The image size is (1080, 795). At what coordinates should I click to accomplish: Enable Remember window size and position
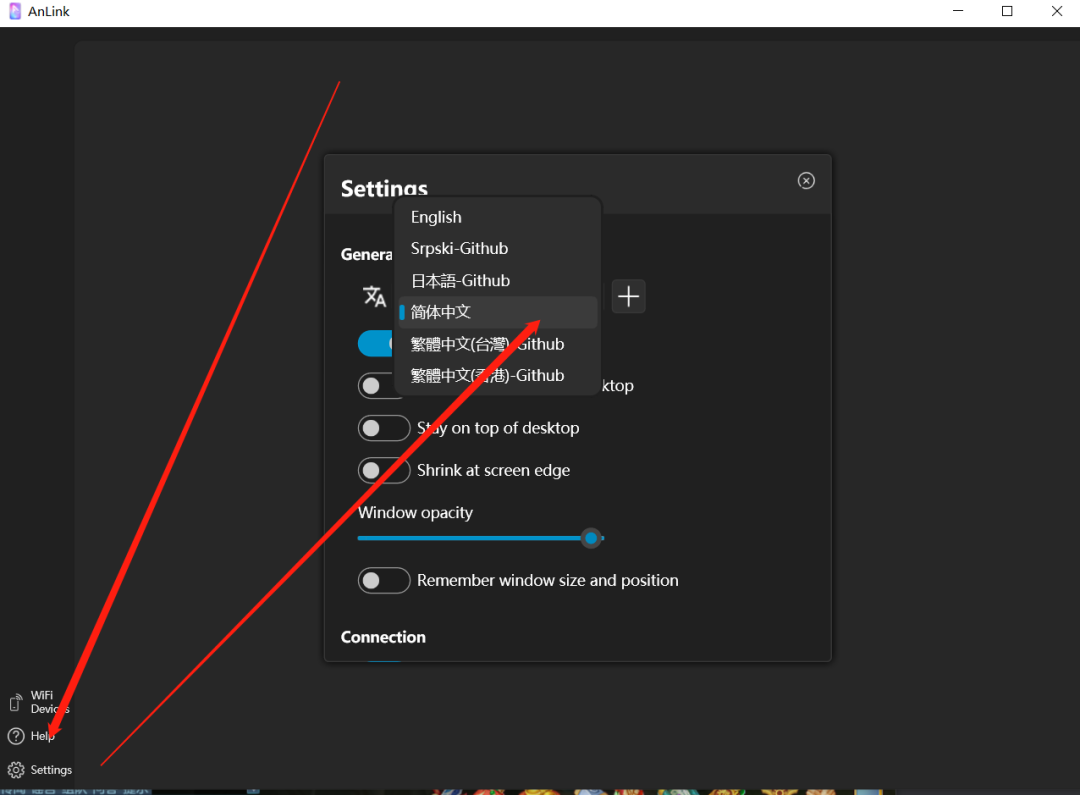[x=384, y=581]
